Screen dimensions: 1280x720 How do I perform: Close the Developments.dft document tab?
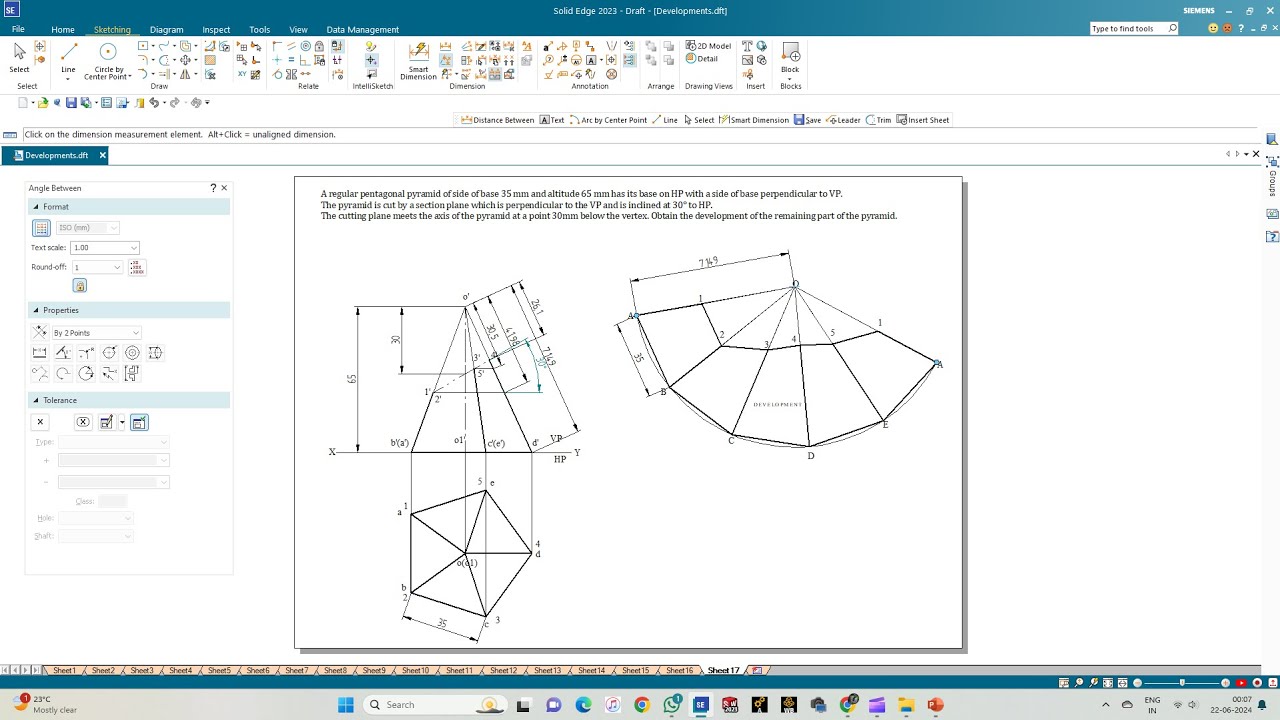pyautogui.click(x=102, y=155)
